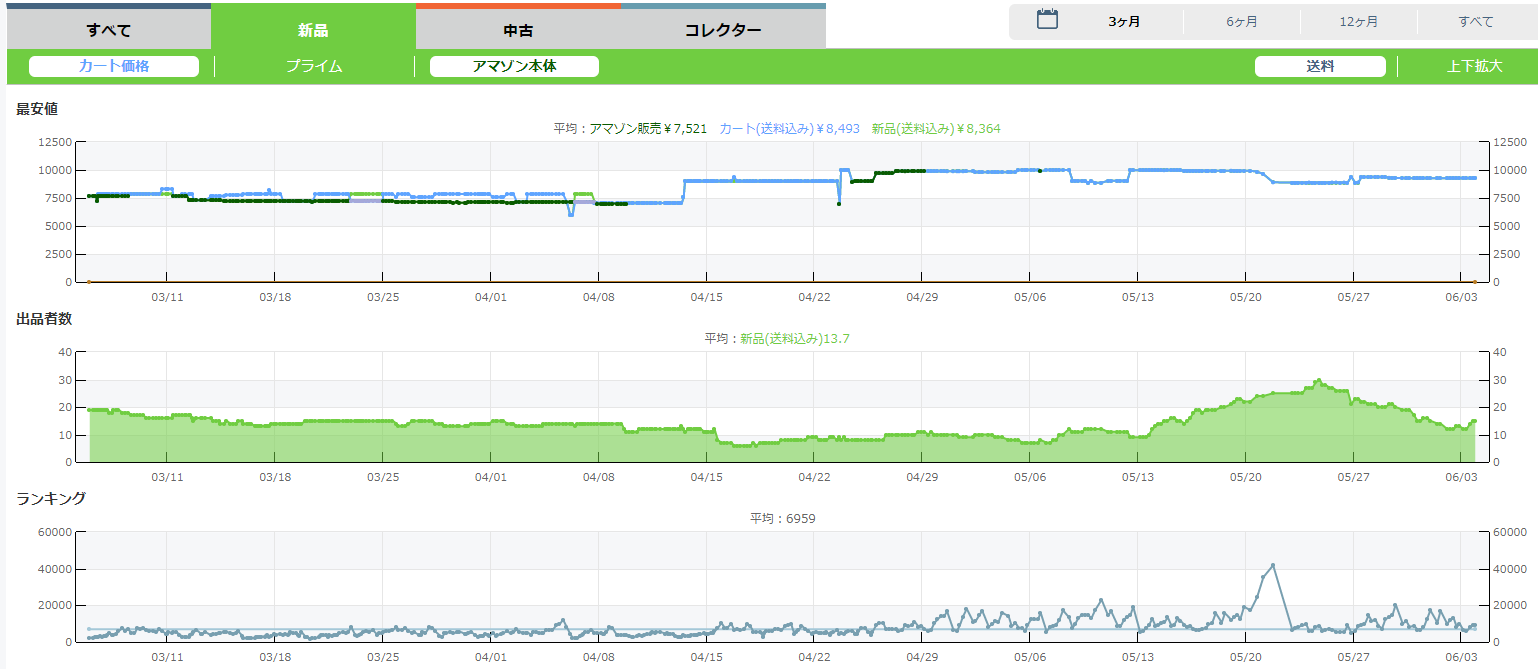
Task: Click 新品(送料込み) ¥8,364 legend in price chart
Action: pos(935,128)
